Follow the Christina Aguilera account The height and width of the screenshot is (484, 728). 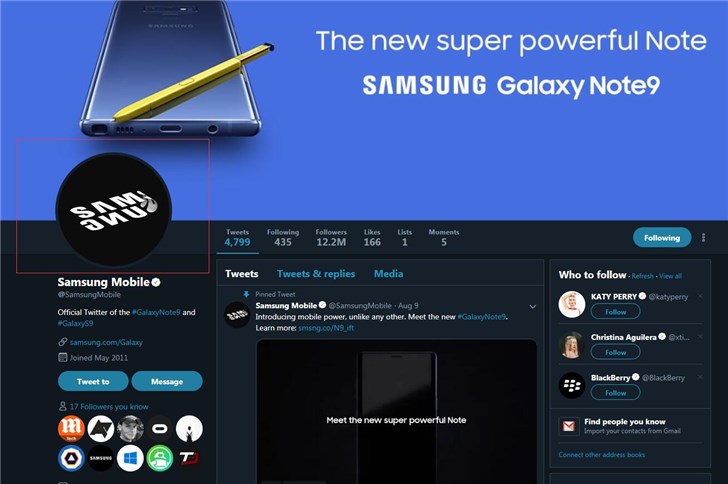615,352
